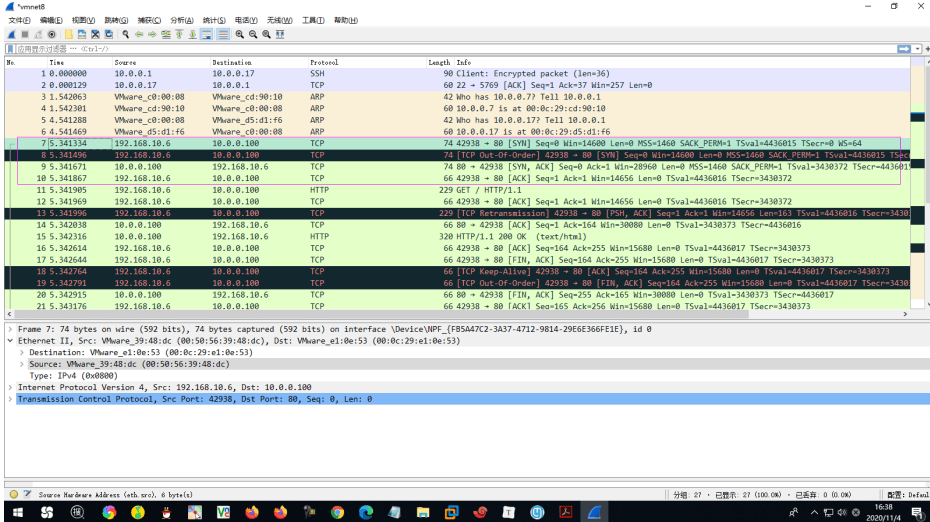
Task: Jump to the last packet
Action: coord(193,34)
